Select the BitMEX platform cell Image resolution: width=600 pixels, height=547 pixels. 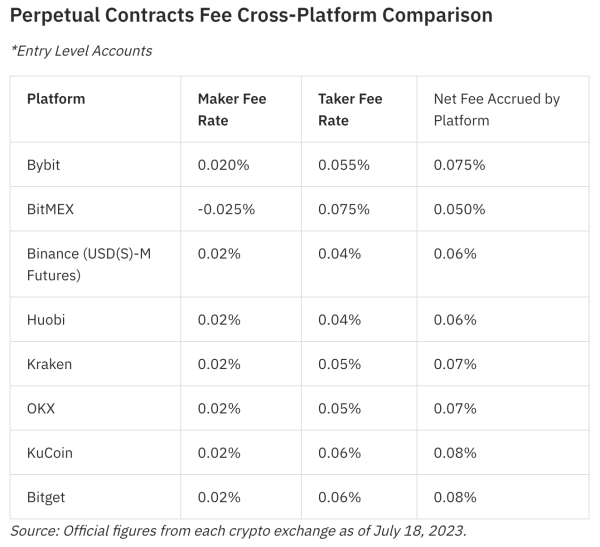tap(51, 209)
